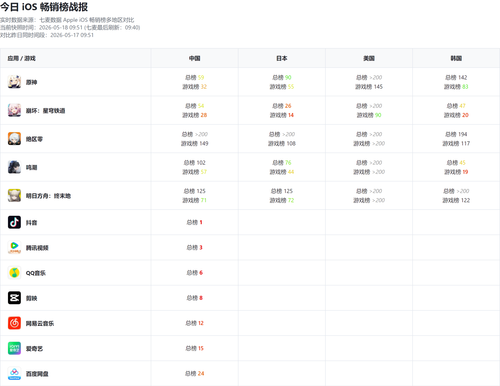Click 星穹铁道 China value 总榜 54
The width and height of the screenshot is (500, 386).
(195, 106)
